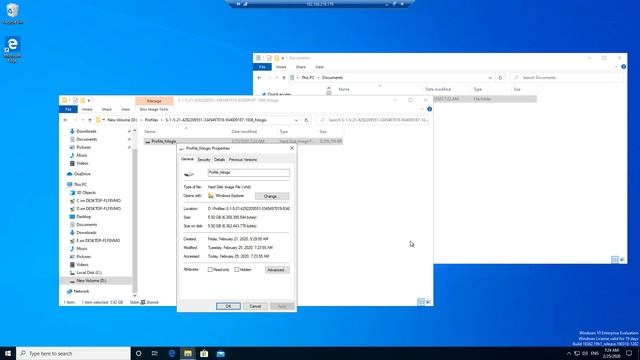
Task: Click OK in the Properties dialog
Action: [228, 306]
